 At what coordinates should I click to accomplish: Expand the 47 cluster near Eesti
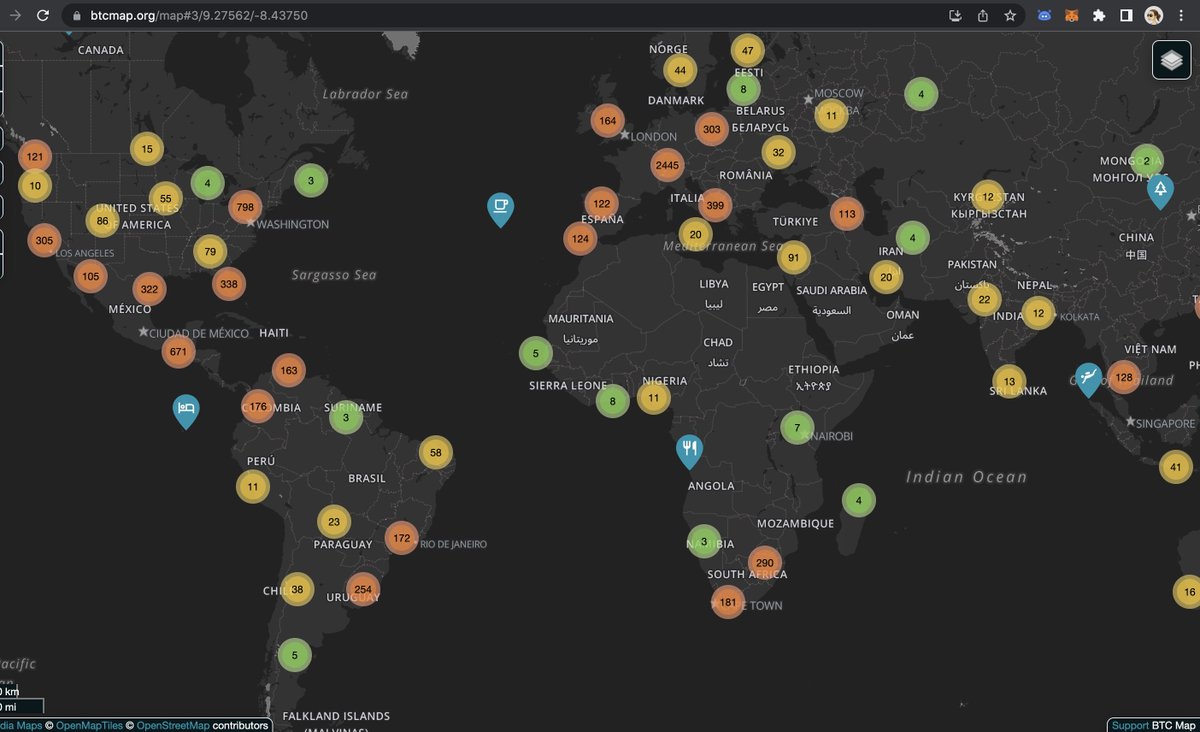[747, 50]
